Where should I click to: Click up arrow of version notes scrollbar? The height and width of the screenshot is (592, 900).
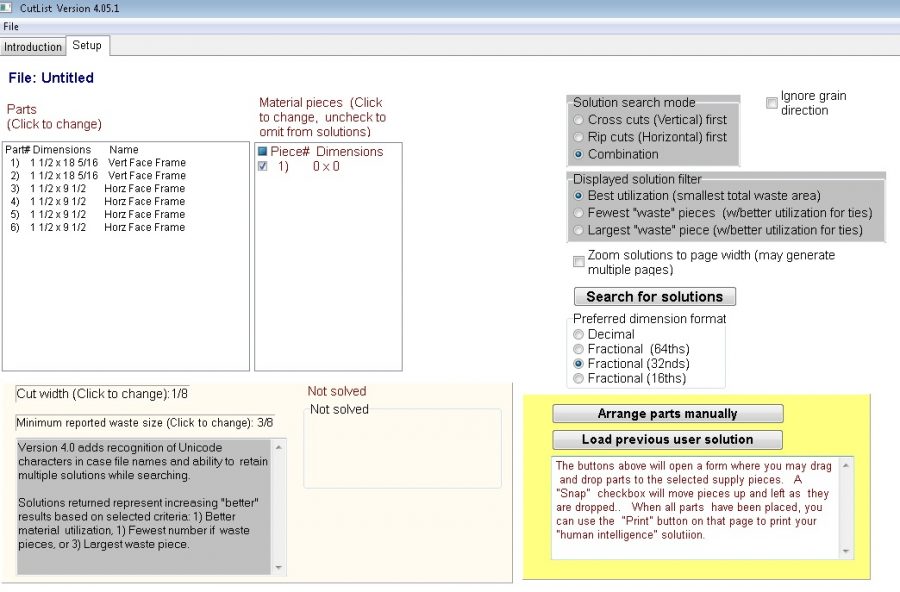[278, 447]
